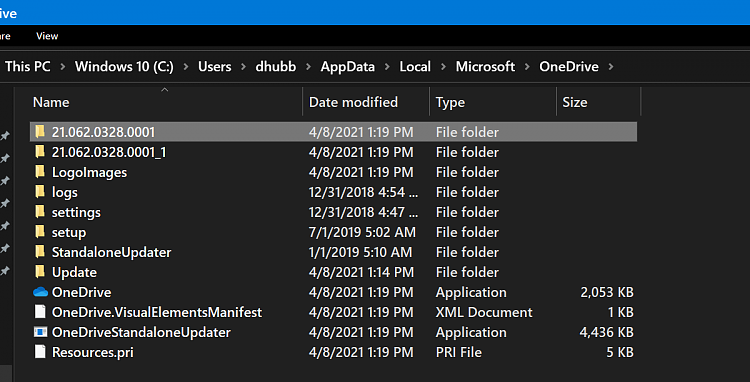Click the OneDrive cloud application icon
750x382 pixels.
click(x=41, y=292)
